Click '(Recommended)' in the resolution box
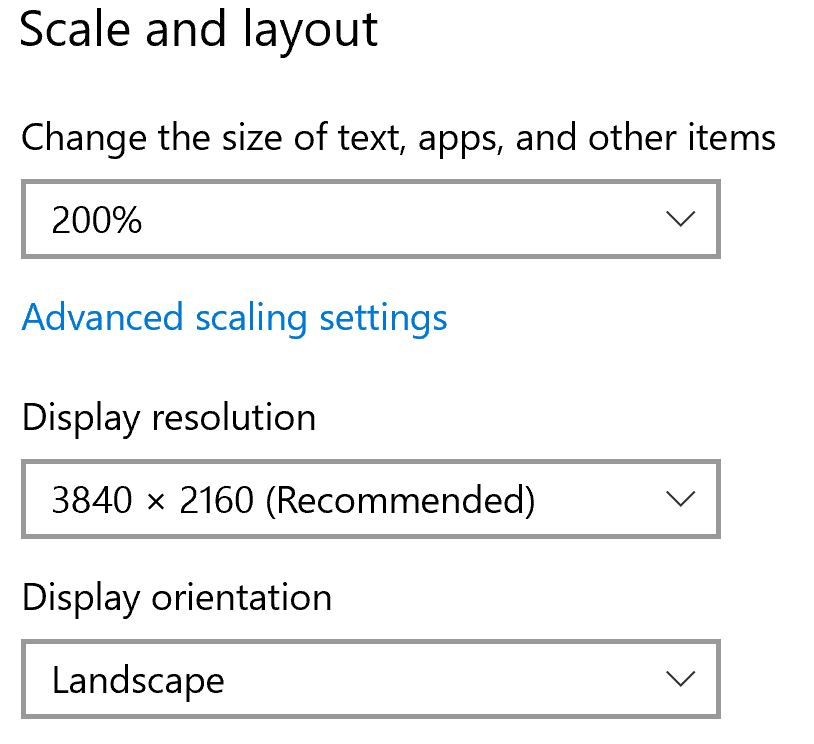The image size is (814, 744). (x=400, y=499)
